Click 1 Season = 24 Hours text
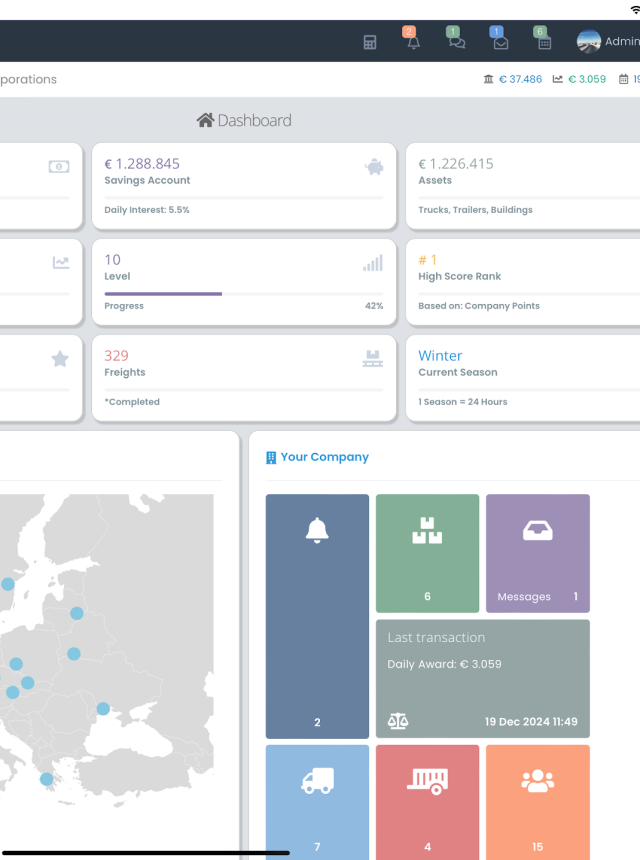 tap(463, 401)
